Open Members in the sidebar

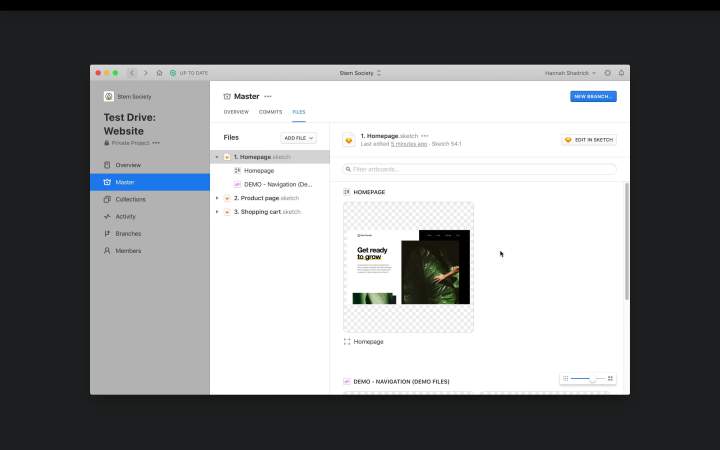pos(150,251)
